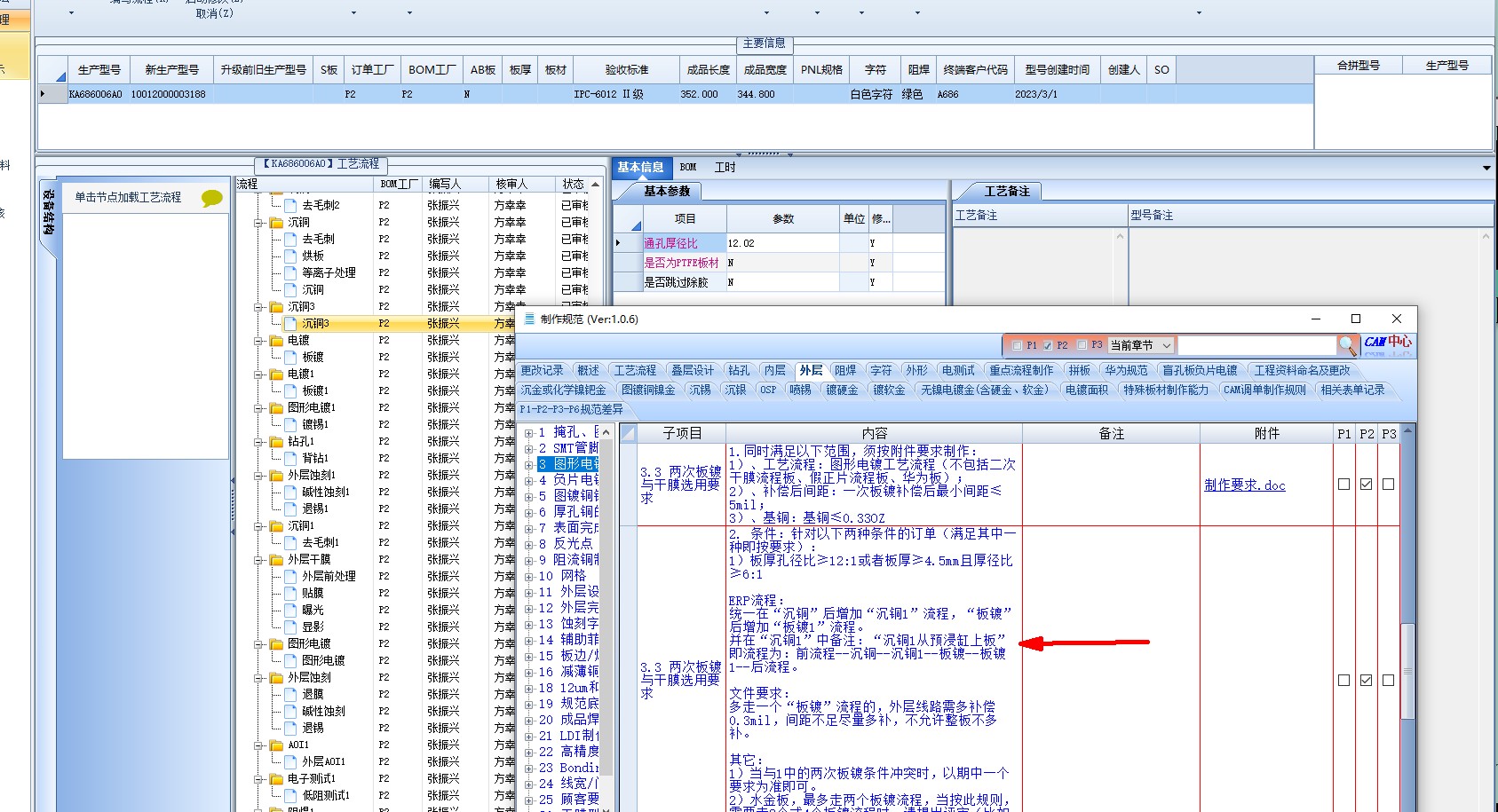The image size is (1498, 812).
Task: Click the 制作规范 window title icon
Action: point(530,319)
